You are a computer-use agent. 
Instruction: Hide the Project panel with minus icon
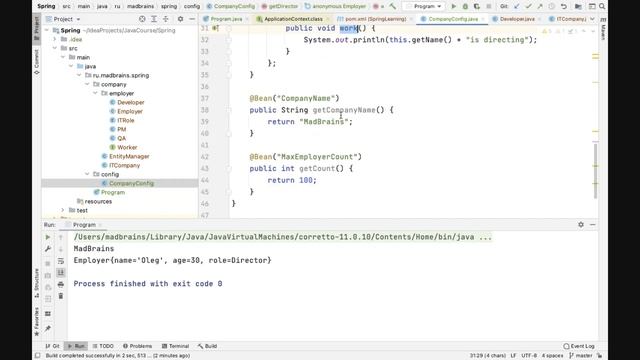coord(192,19)
